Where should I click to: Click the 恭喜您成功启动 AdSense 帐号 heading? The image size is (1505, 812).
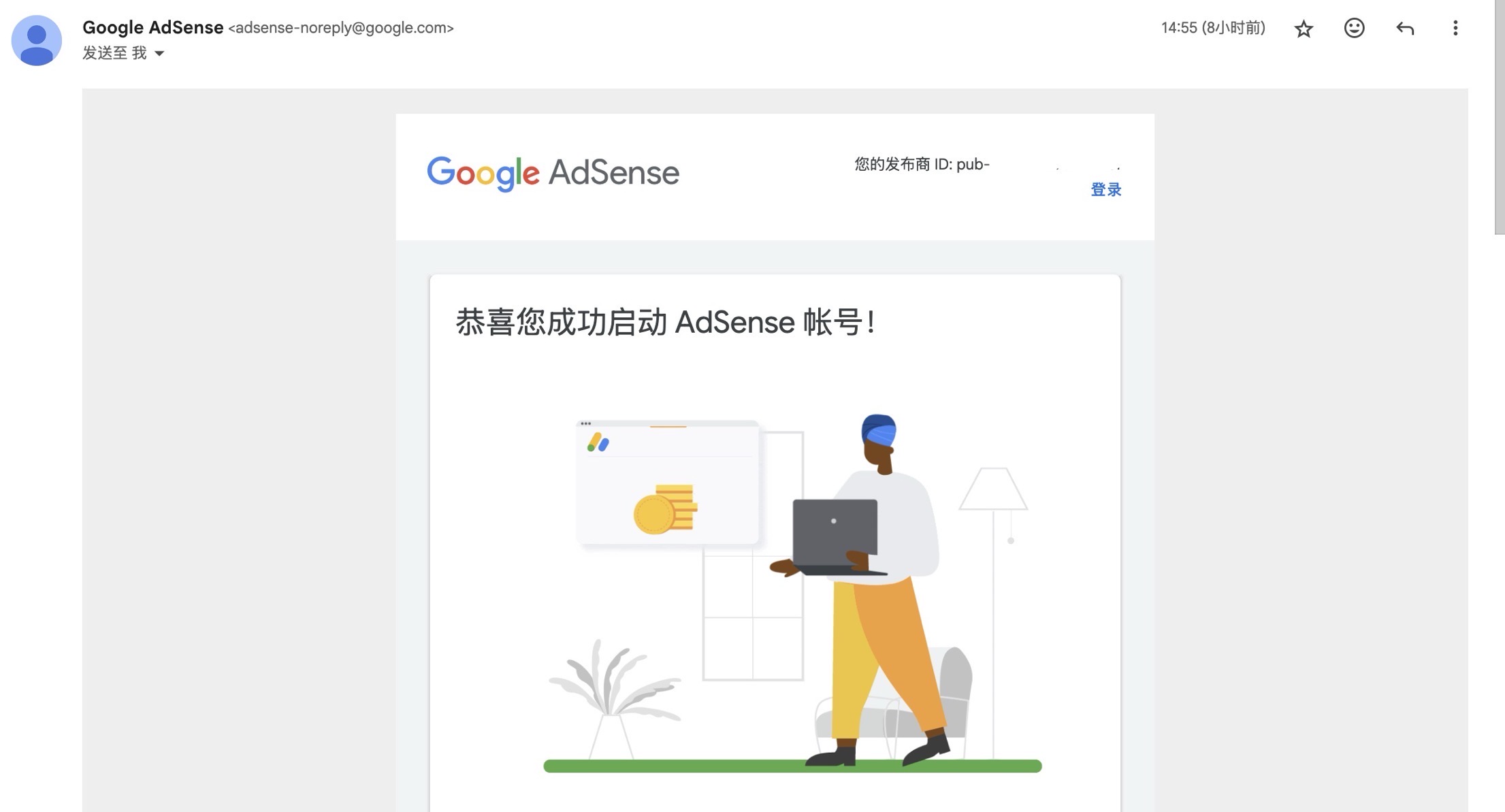pyautogui.click(x=665, y=321)
